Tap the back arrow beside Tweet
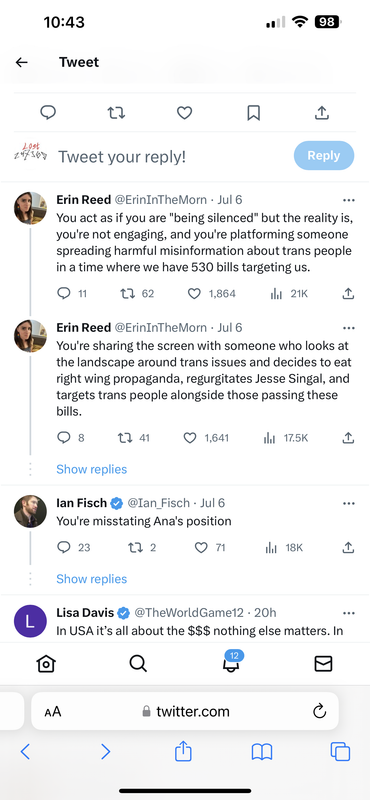Viewport: 370px width, 800px height. click(x=21, y=62)
